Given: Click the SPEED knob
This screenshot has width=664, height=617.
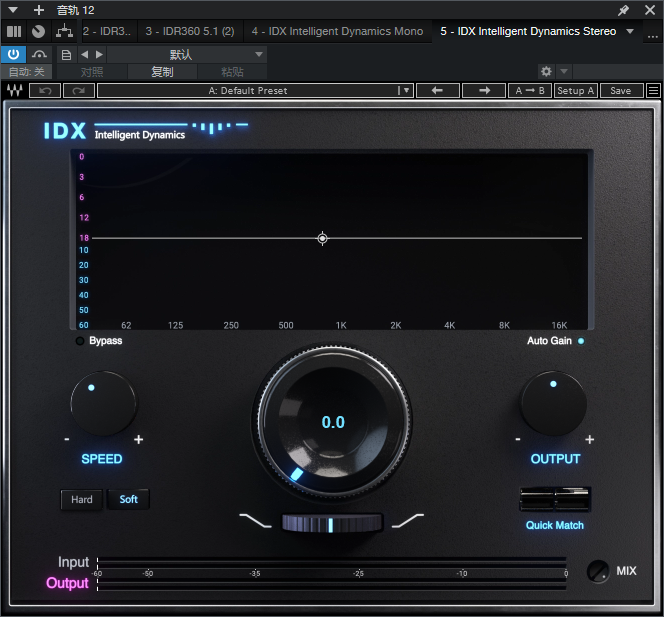Looking at the screenshot, I should click(103, 404).
